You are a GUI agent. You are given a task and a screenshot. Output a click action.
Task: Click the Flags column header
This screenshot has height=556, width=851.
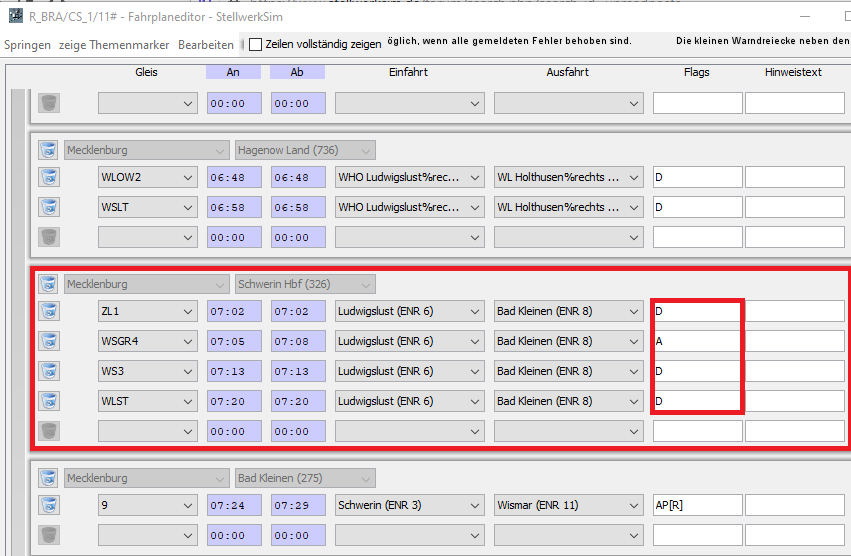[696, 72]
